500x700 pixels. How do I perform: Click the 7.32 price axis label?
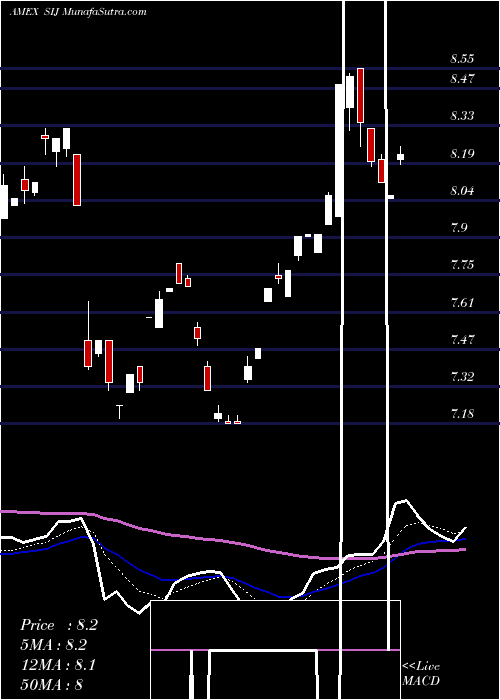click(x=462, y=377)
